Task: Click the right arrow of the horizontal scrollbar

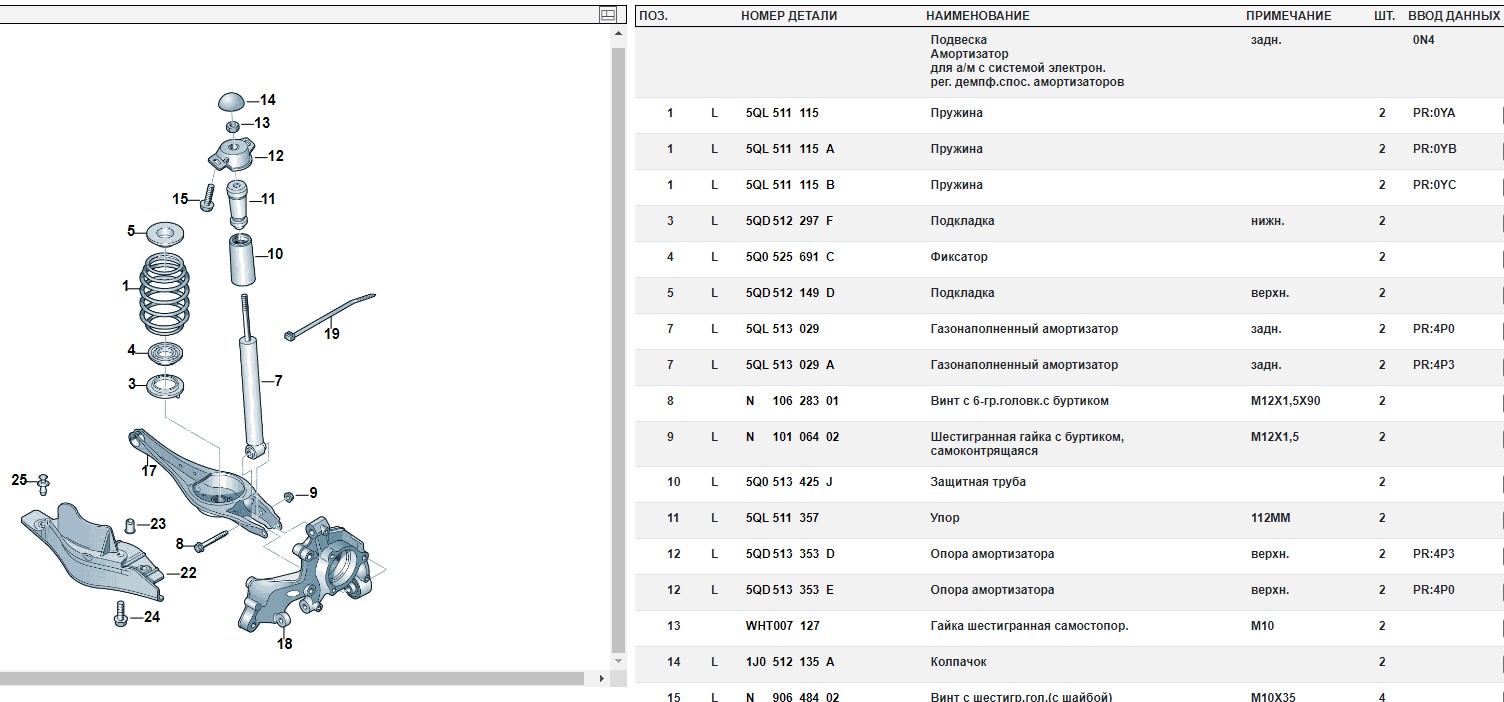Action: 601,678
